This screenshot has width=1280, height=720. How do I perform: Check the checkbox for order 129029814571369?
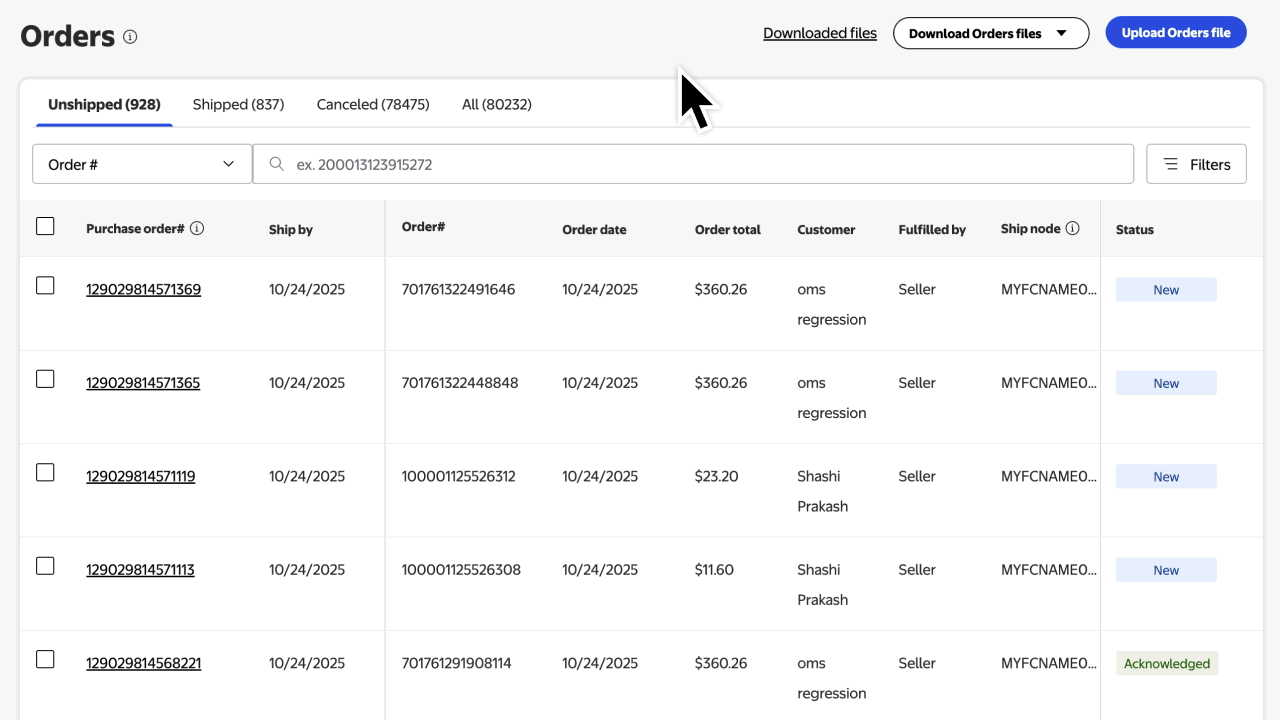(x=45, y=285)
